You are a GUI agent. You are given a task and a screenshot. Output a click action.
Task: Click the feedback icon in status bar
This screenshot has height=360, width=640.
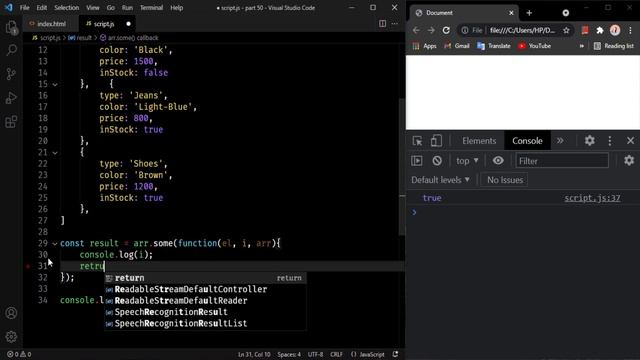click(395, 354)
